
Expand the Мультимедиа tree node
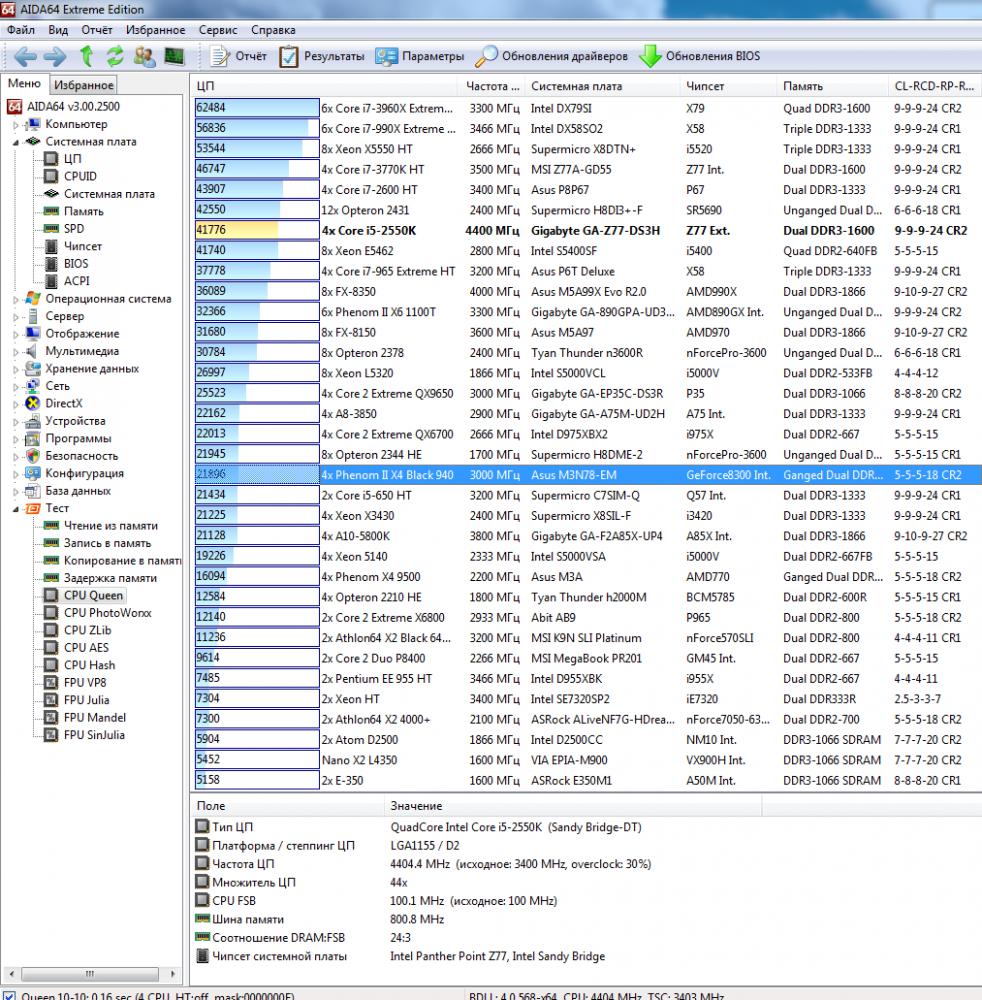[16, 351]
